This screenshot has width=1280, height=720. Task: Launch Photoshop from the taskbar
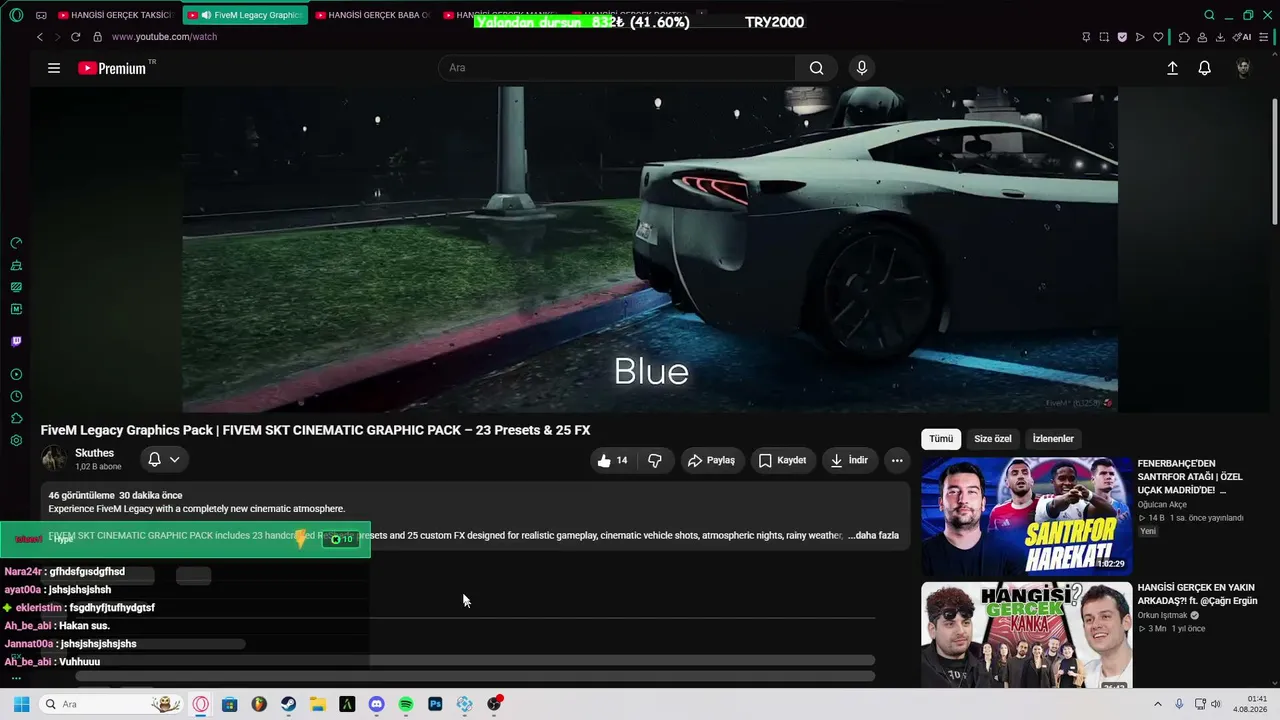point(435,704)
